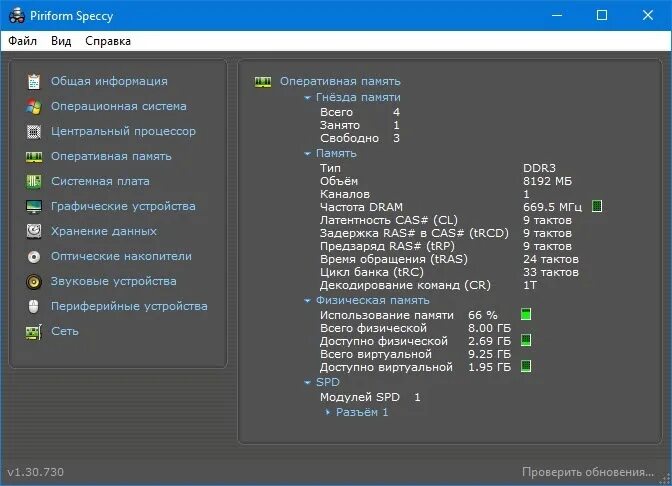Click the Хранение данных hard drive icon

point(34,231)
